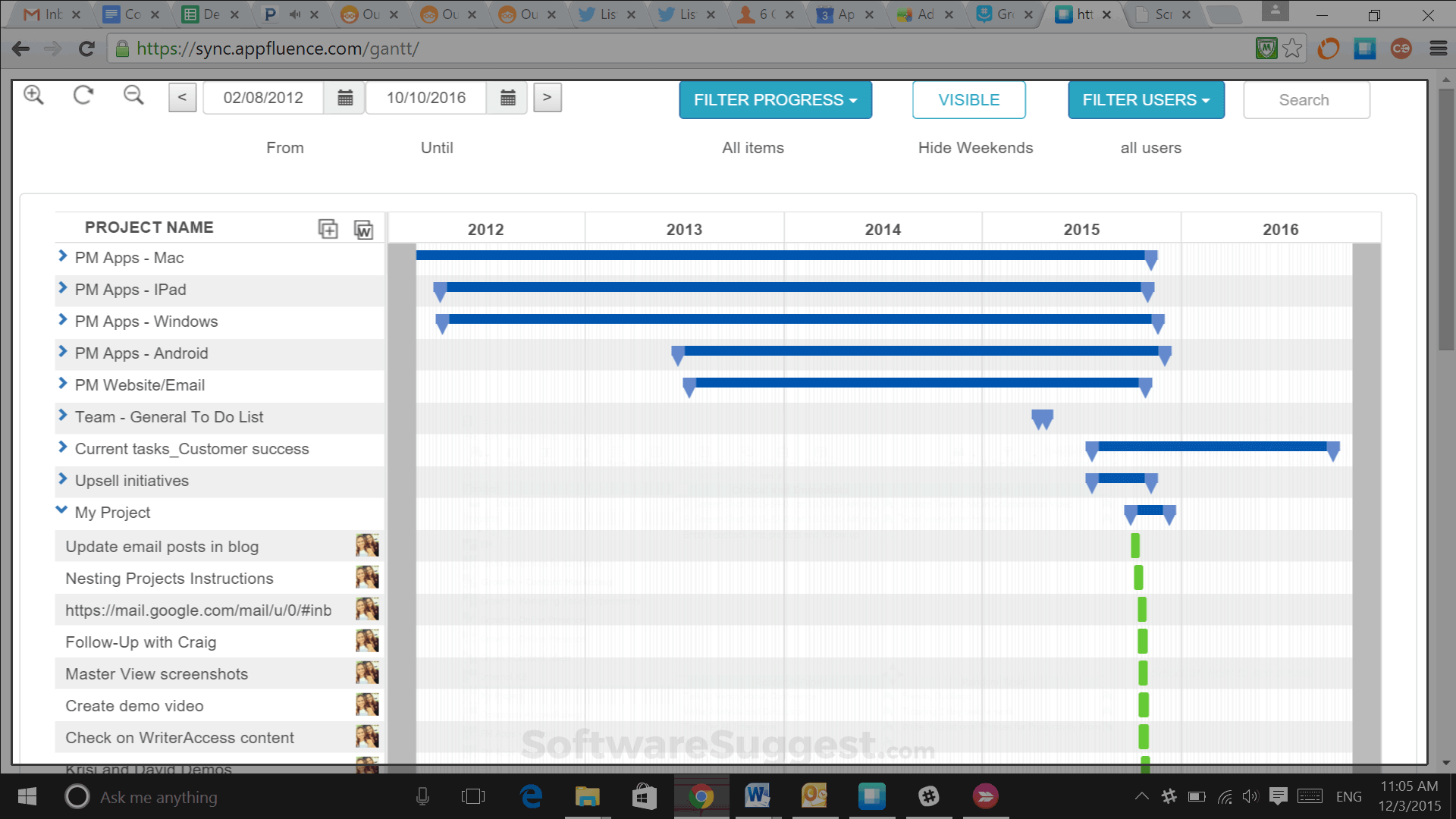Open the calendar picker for the Until date
Screen dimensions: 1456x819
pos(507,97)
